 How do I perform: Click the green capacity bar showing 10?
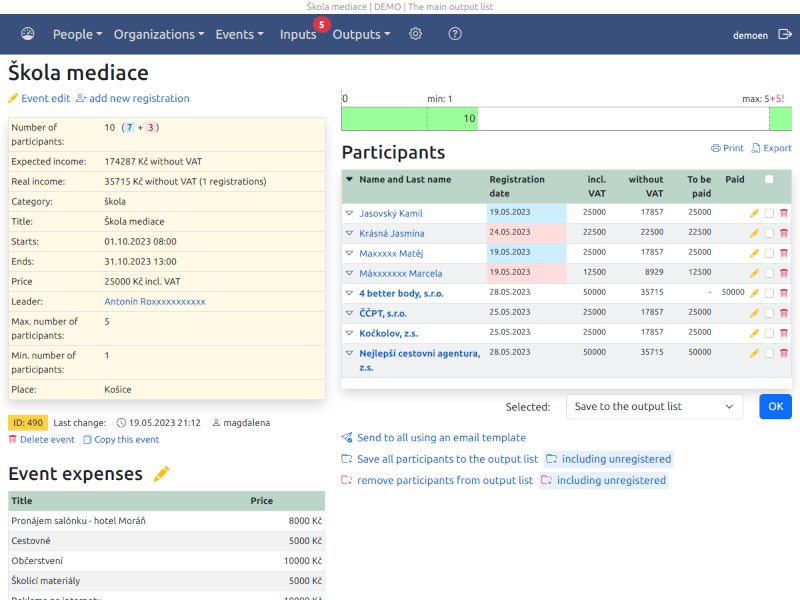410,118
